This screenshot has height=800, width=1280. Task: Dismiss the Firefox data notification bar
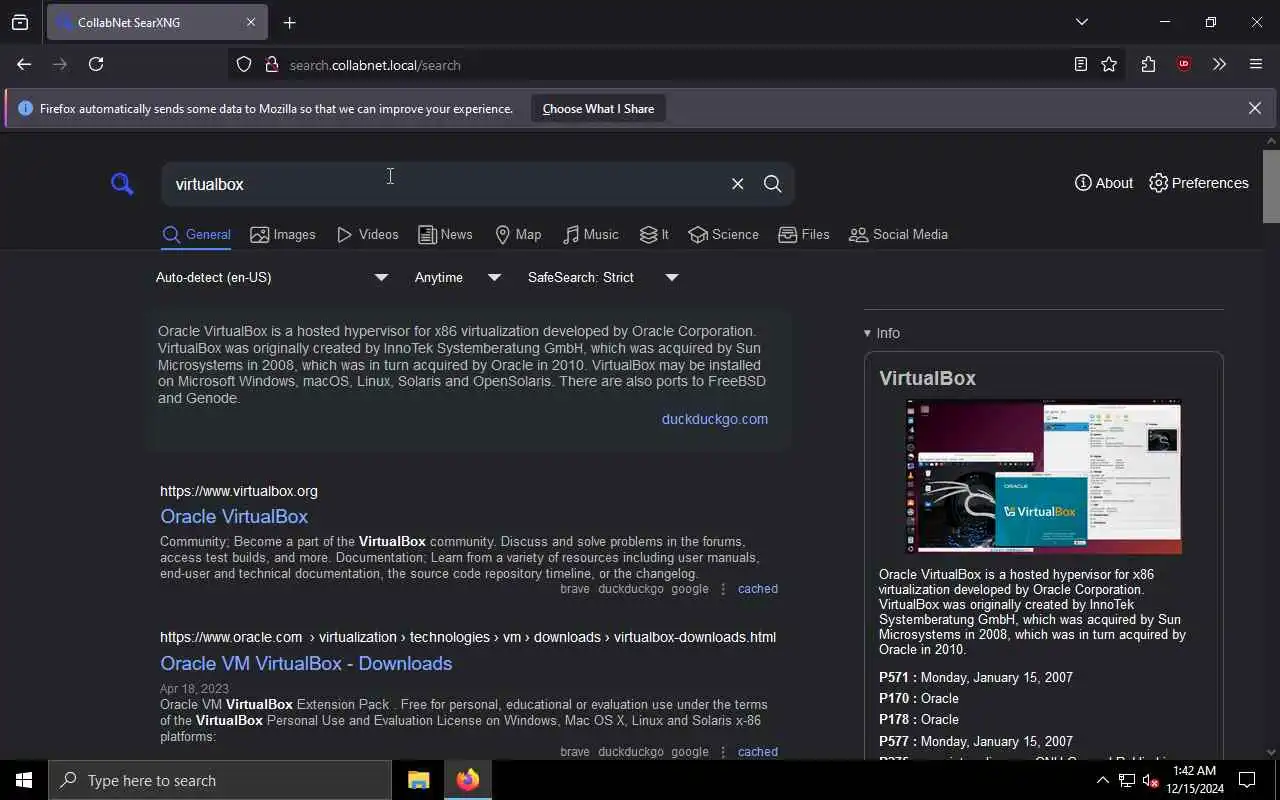click(x=1254, y=108)
